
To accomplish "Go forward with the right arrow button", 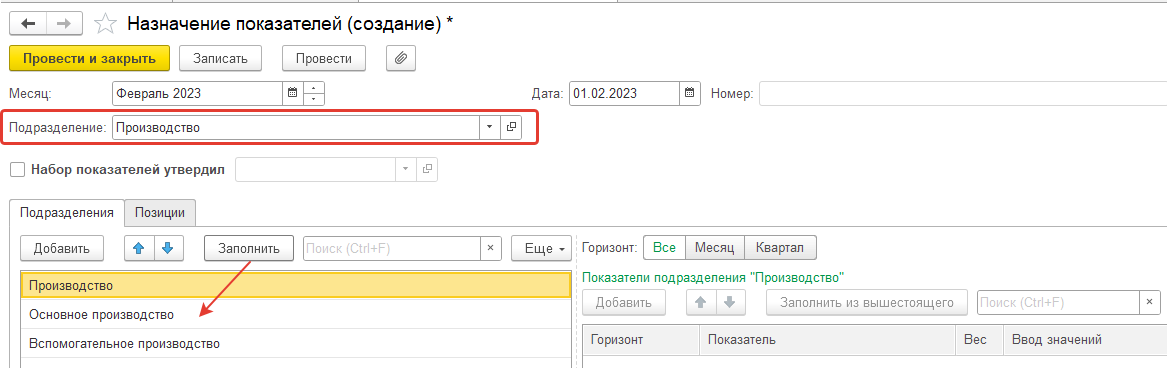I will (65, 24).
